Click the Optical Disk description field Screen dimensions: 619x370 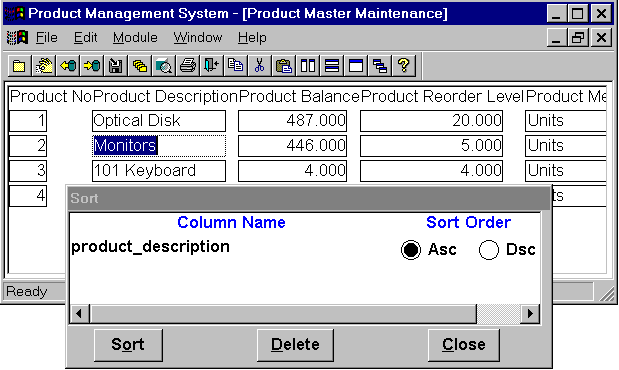tap(159, 121)
